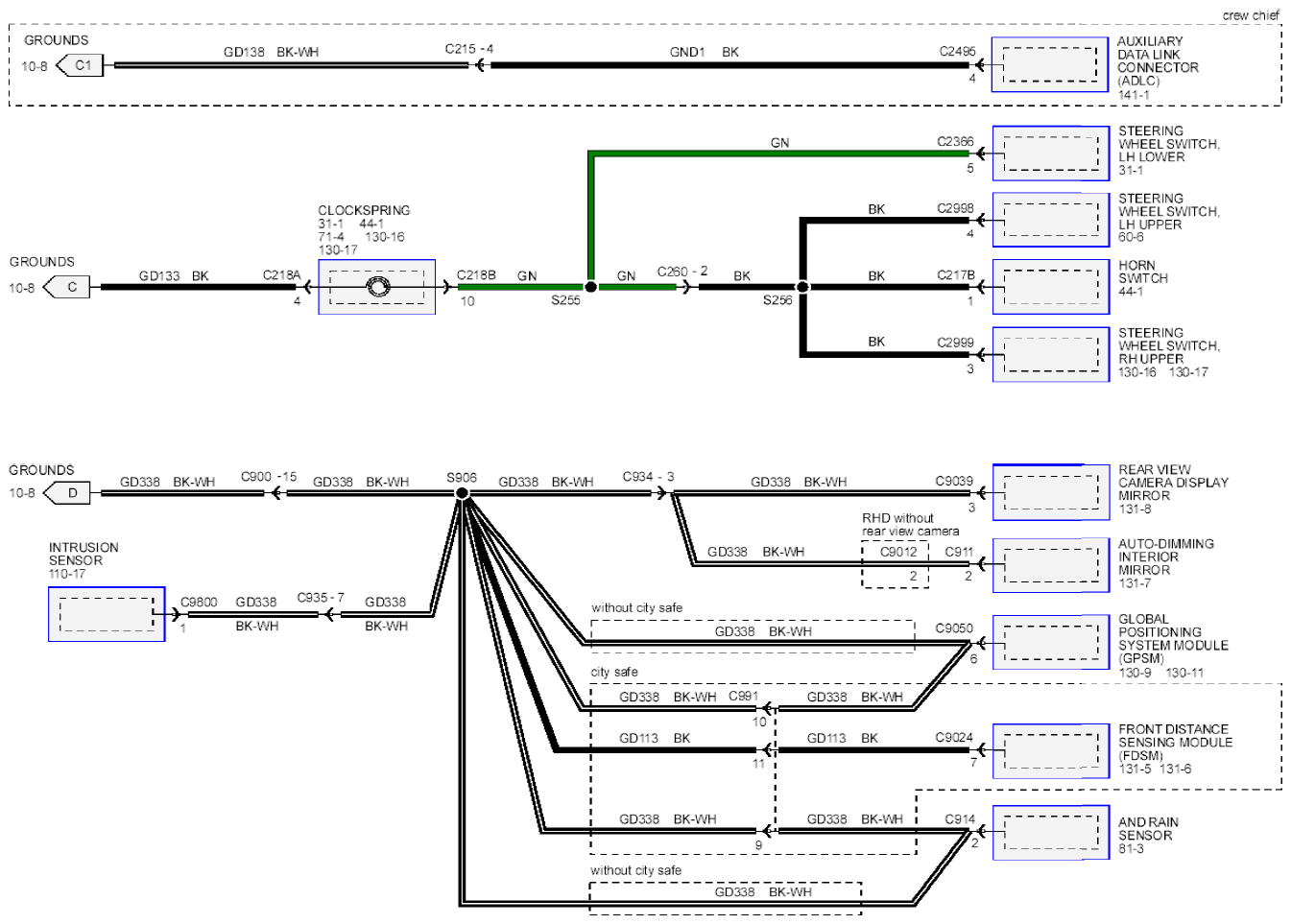This screenshot has width=1291, height=924.
Task: Click the Auxiliary Data Link Connector component box
Action: point(1050,65)
